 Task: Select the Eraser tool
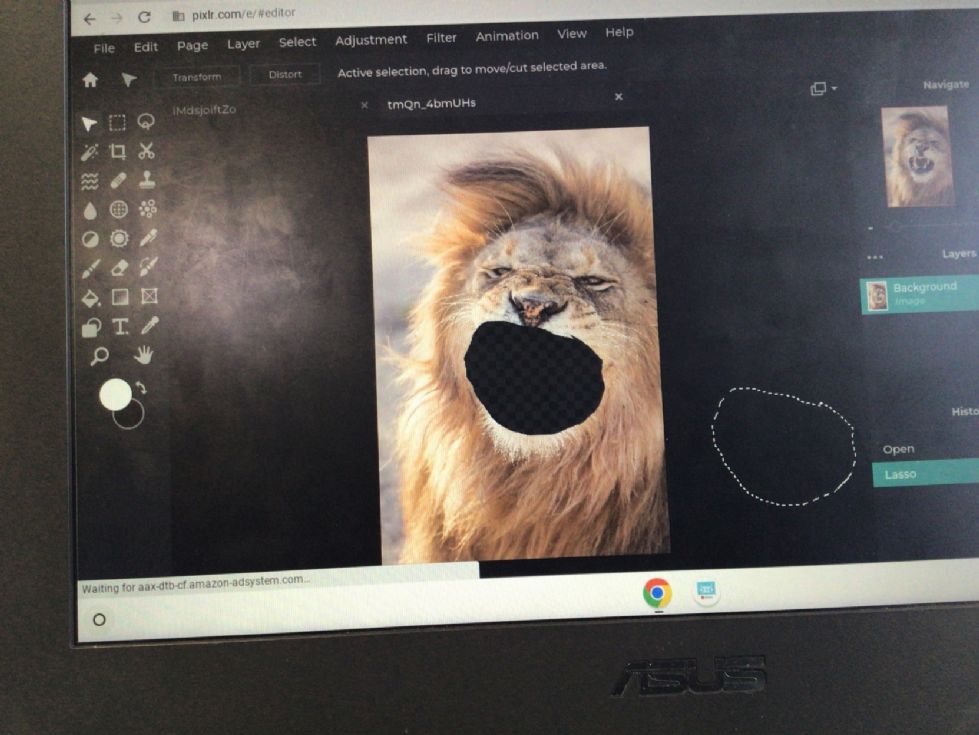(119, 268)
